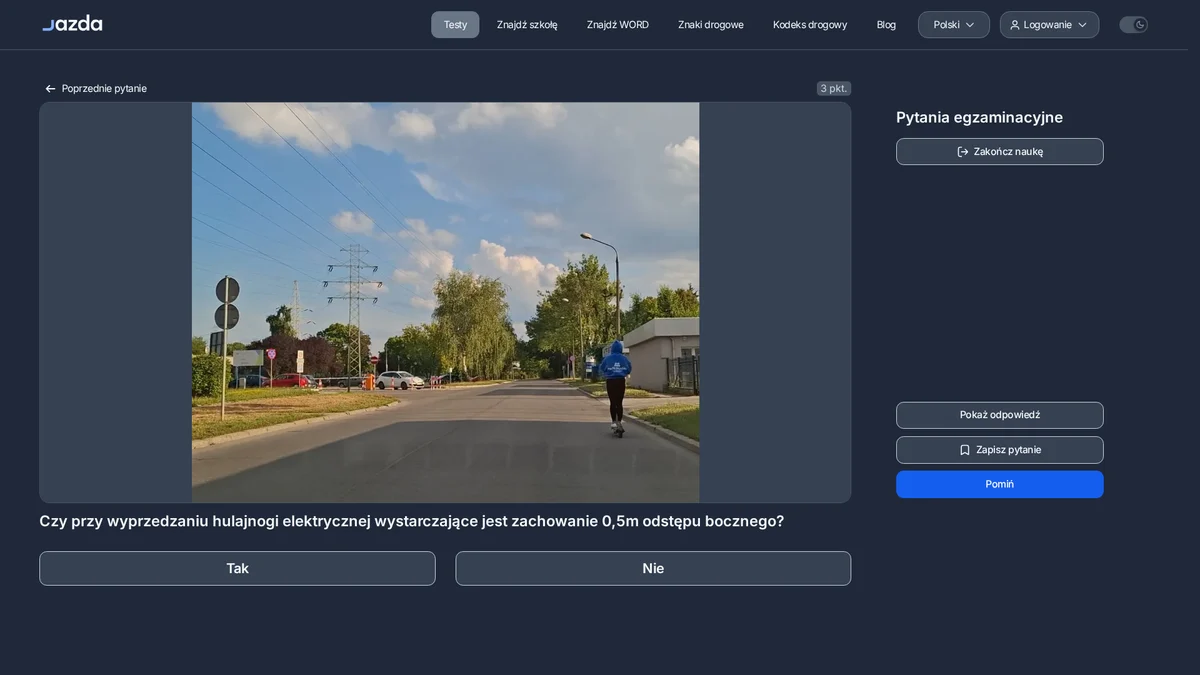Click the exit icon in Zakończ naukę

(963, 152)
